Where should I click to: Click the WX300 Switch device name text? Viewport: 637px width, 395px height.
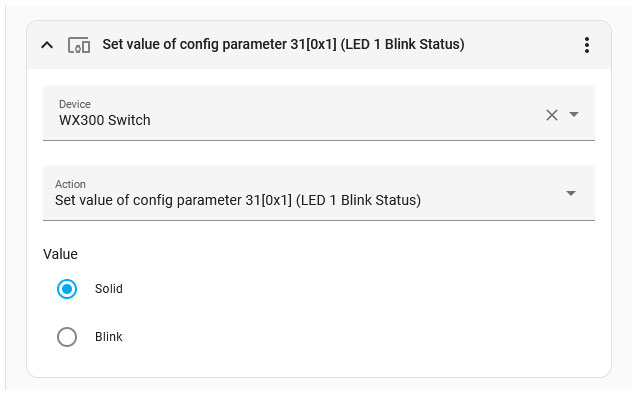pos(104,120)
